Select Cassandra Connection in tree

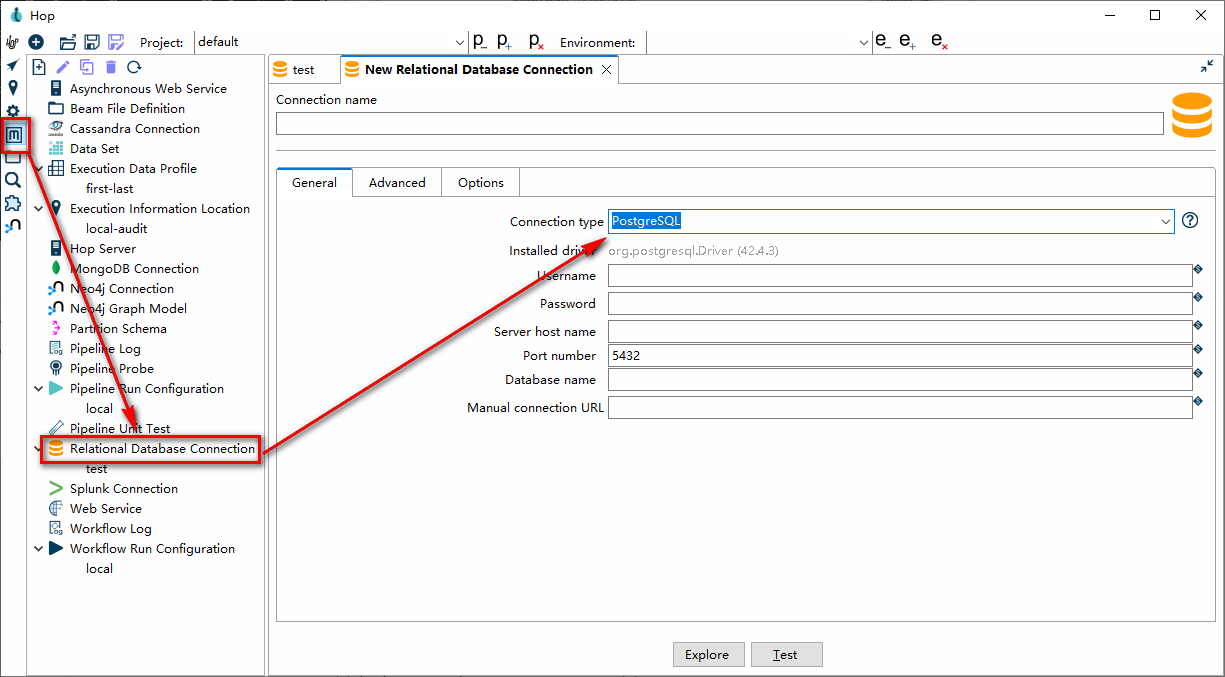coord(135,129)
